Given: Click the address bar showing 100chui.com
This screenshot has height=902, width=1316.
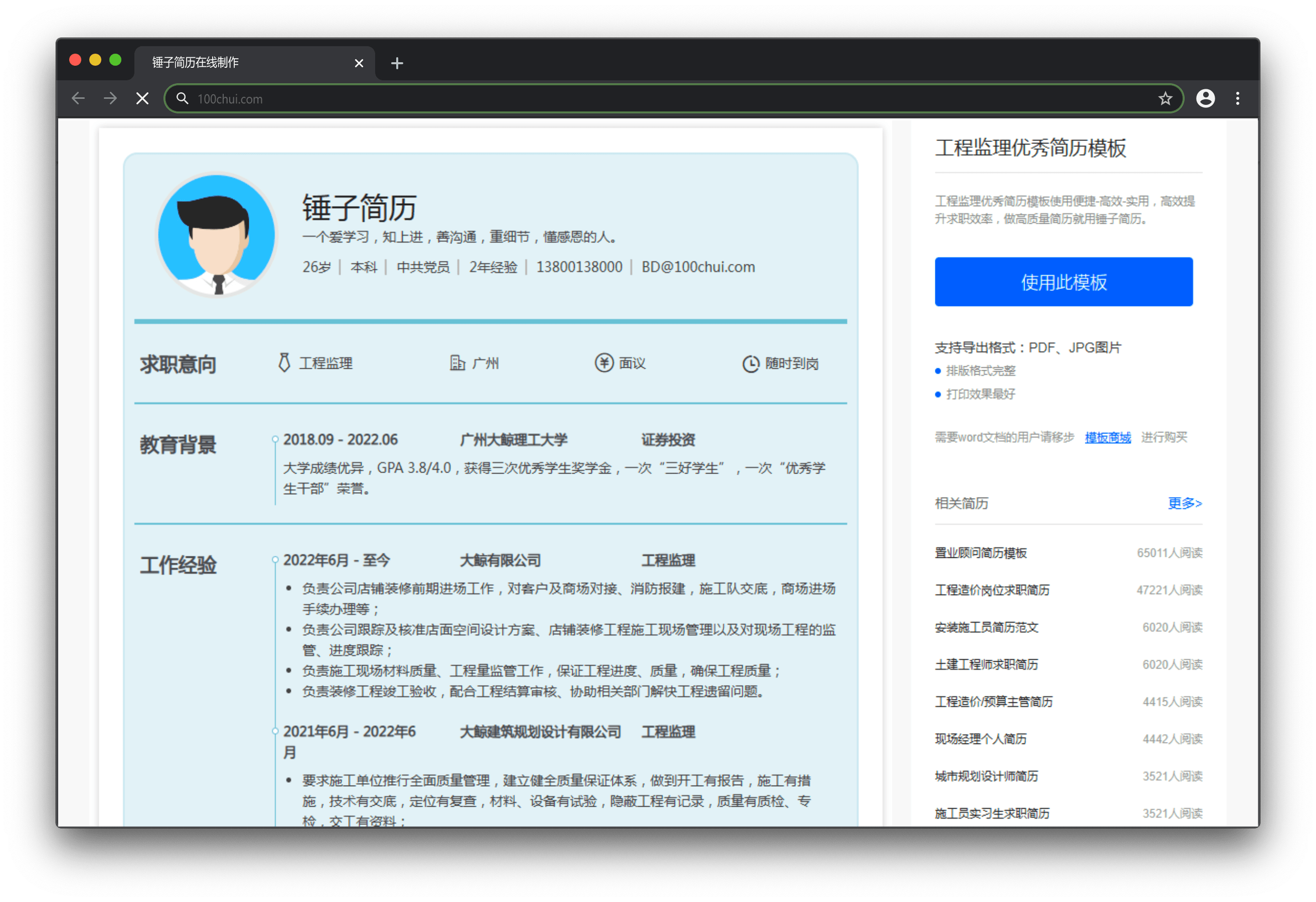Looking at the screenshot, I should click(x=674, y=99).
